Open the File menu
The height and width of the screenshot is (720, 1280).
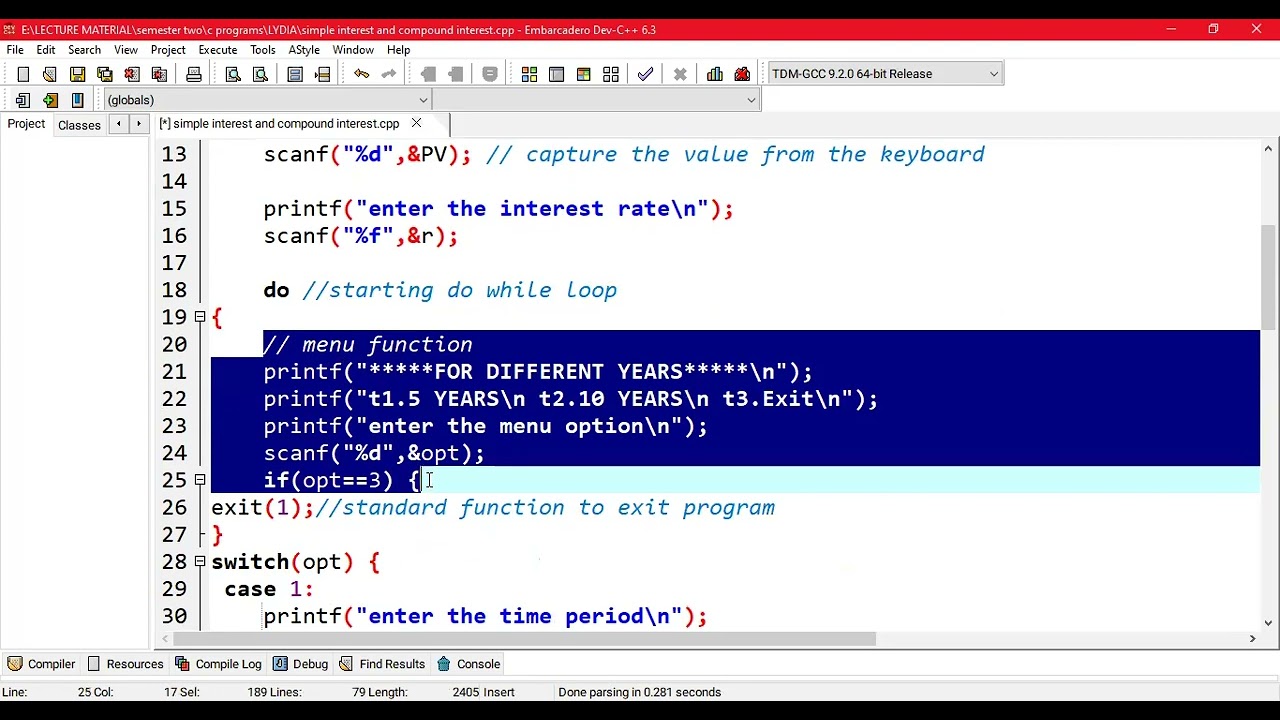point(15,50)
